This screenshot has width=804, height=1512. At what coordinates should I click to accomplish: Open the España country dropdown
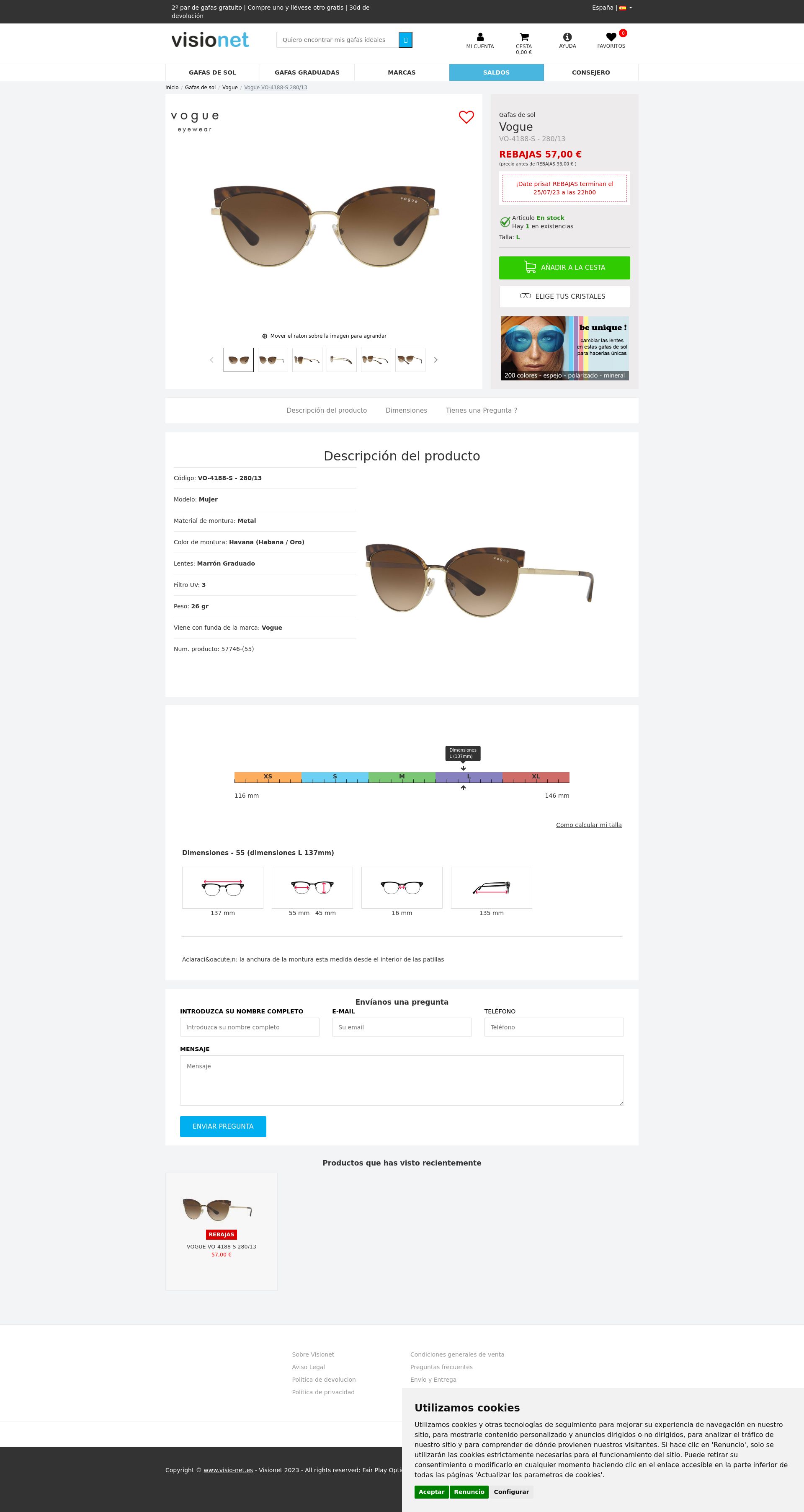tap(612, 8)
